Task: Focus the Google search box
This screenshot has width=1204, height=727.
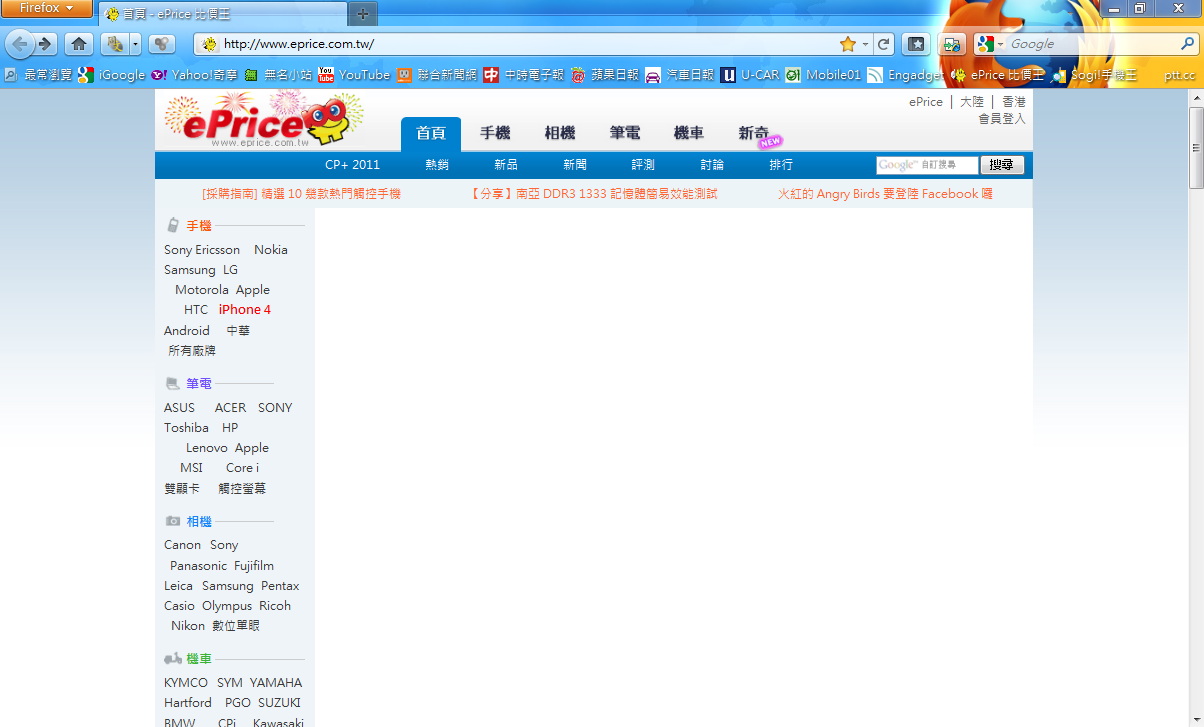Action: point(1092,44)
